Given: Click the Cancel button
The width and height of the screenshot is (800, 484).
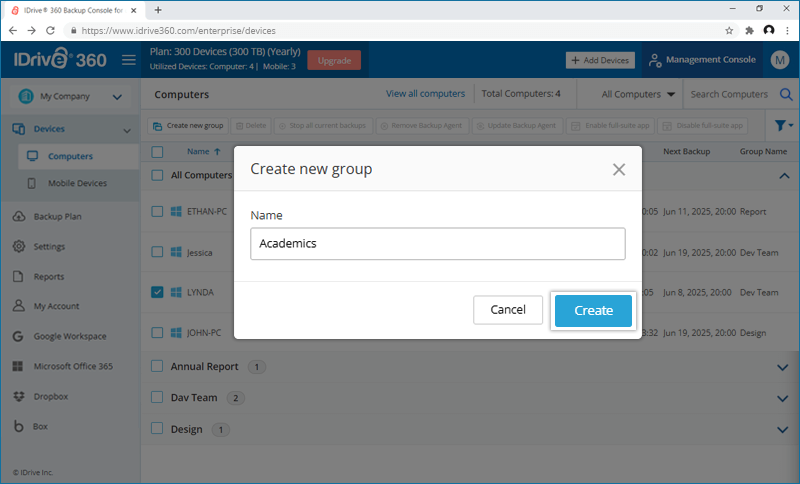Looking at the screenshot, I should [508, 311].
